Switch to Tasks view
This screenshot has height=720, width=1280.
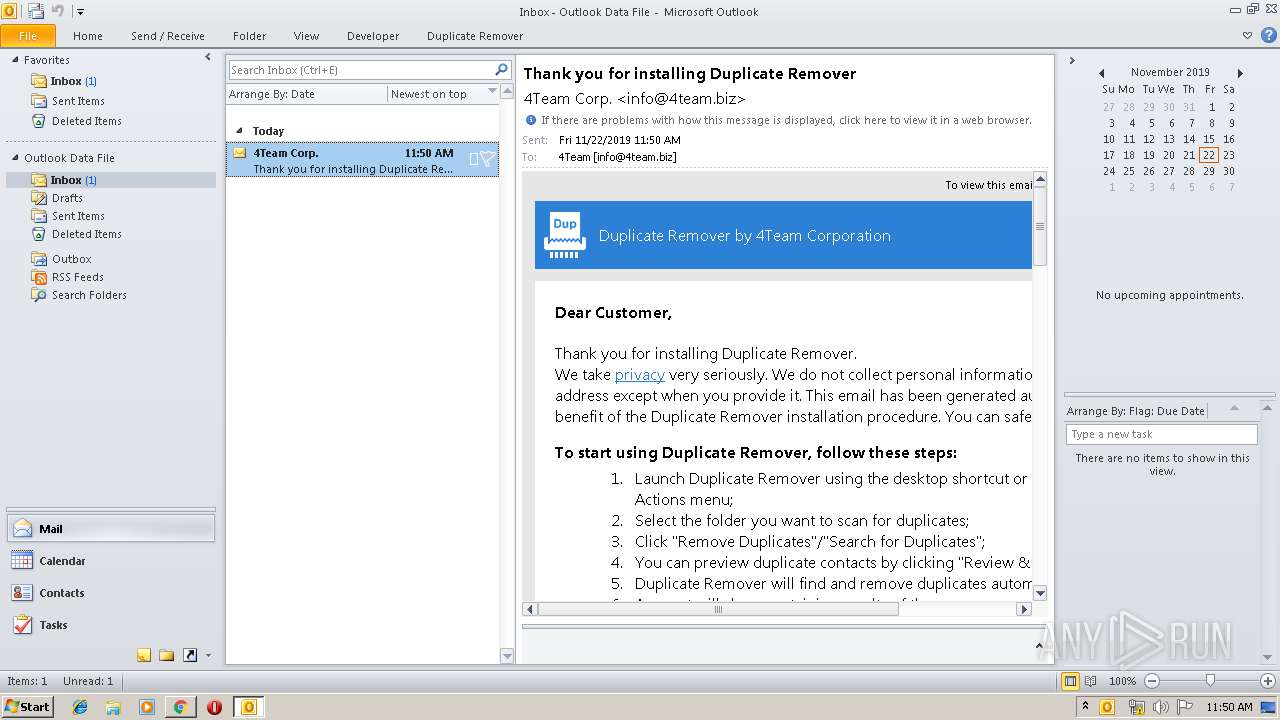(x=110, y=625)
